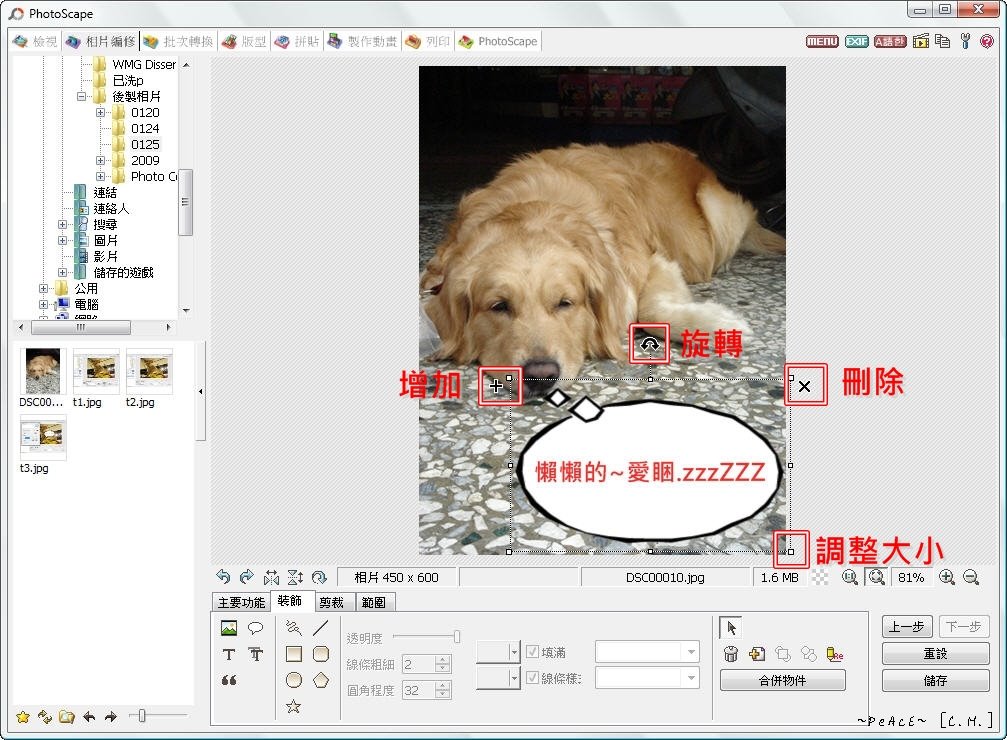Viewport: 1007px width, 740px height.
Task: Activate the object selection pointer
Action: coord(731,628)
